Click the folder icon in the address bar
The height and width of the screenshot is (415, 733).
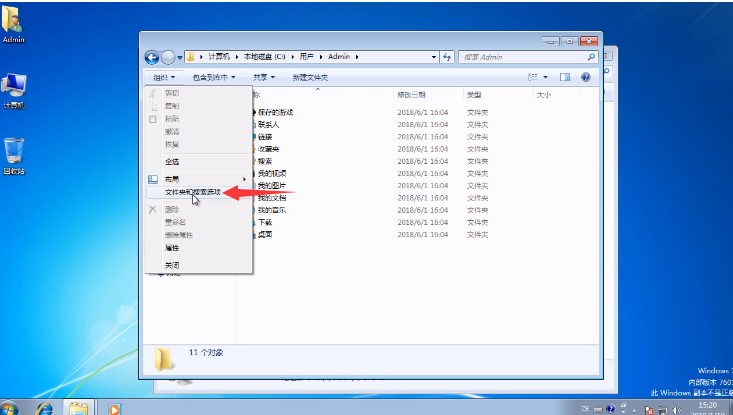pos(190,57)
